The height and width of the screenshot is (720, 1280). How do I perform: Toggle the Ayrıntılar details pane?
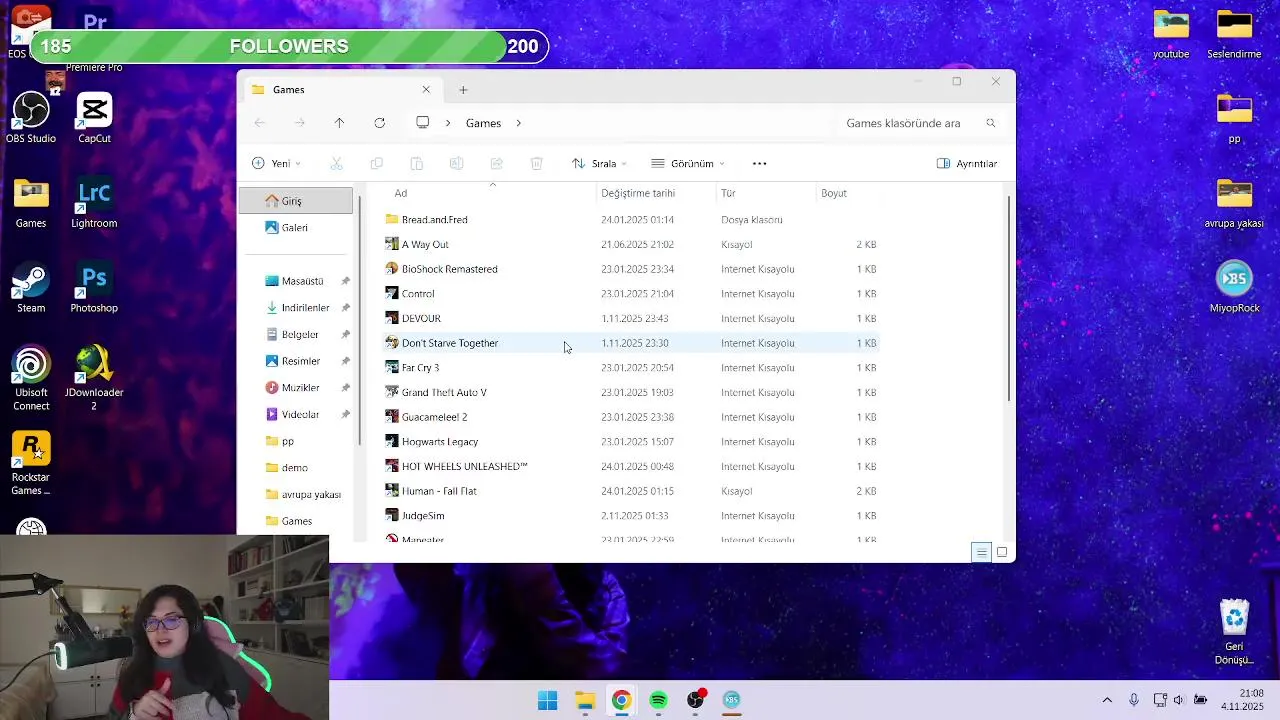pyautogui.click(x=967, y=163)
